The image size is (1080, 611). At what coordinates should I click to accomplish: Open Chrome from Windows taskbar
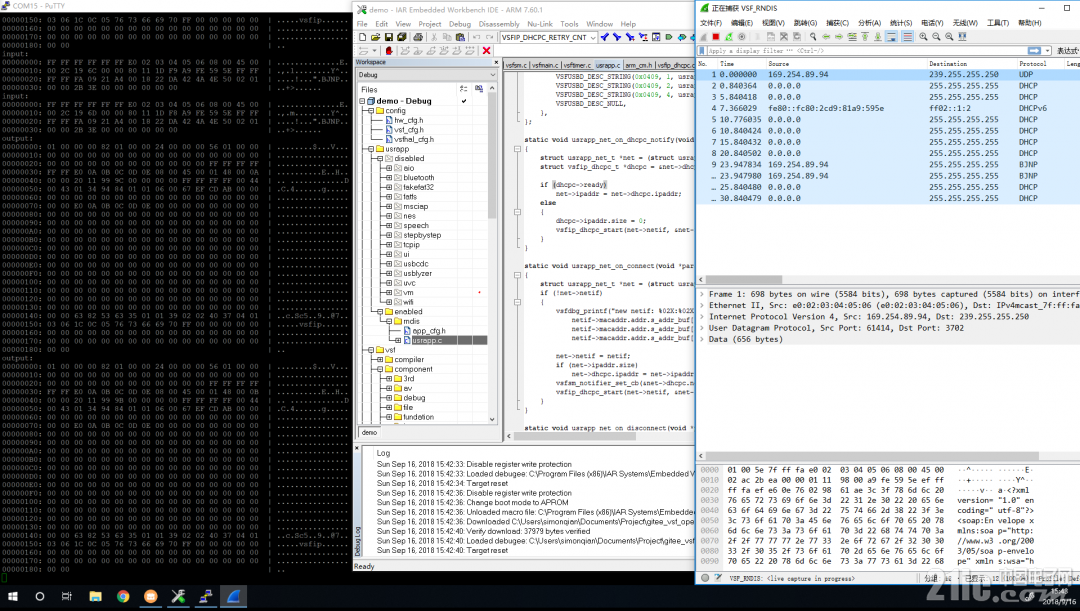[x=123, y=597]
